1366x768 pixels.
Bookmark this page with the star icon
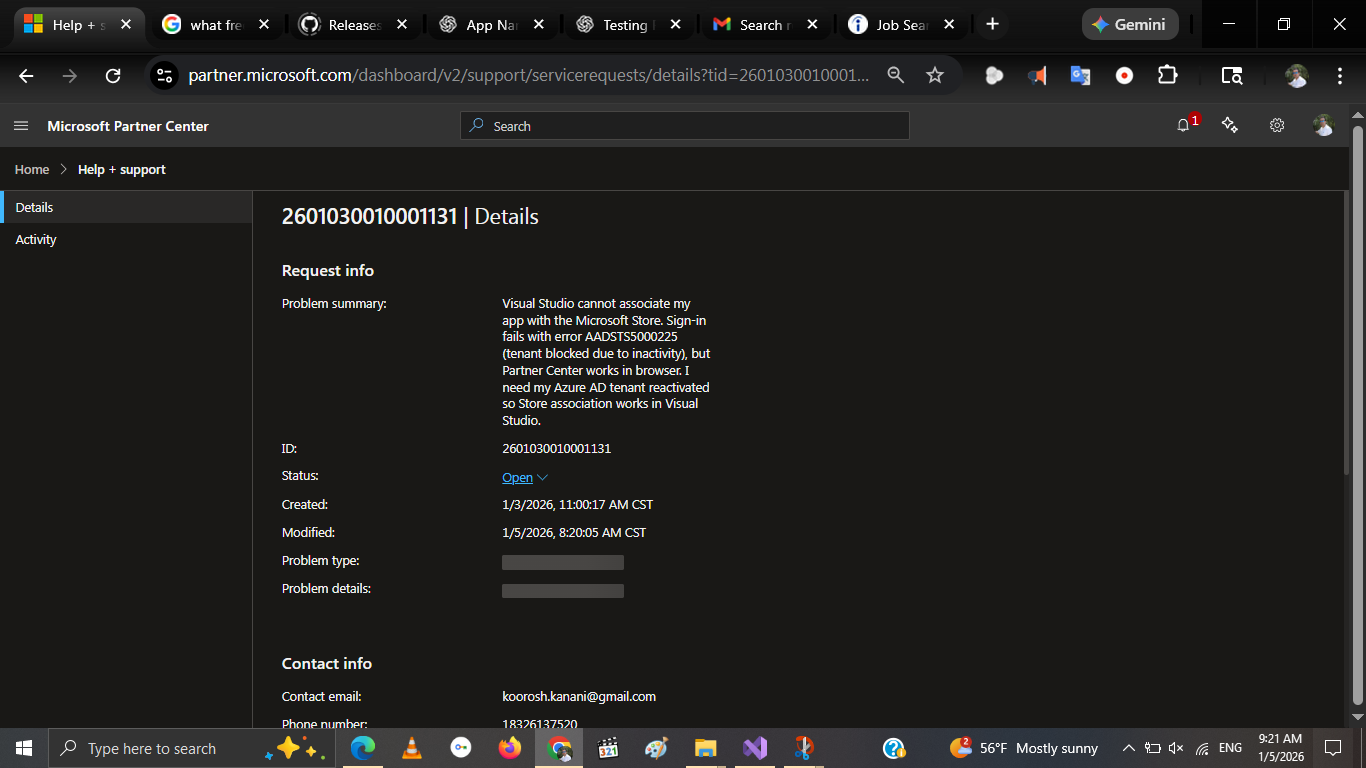coord(935,75)
